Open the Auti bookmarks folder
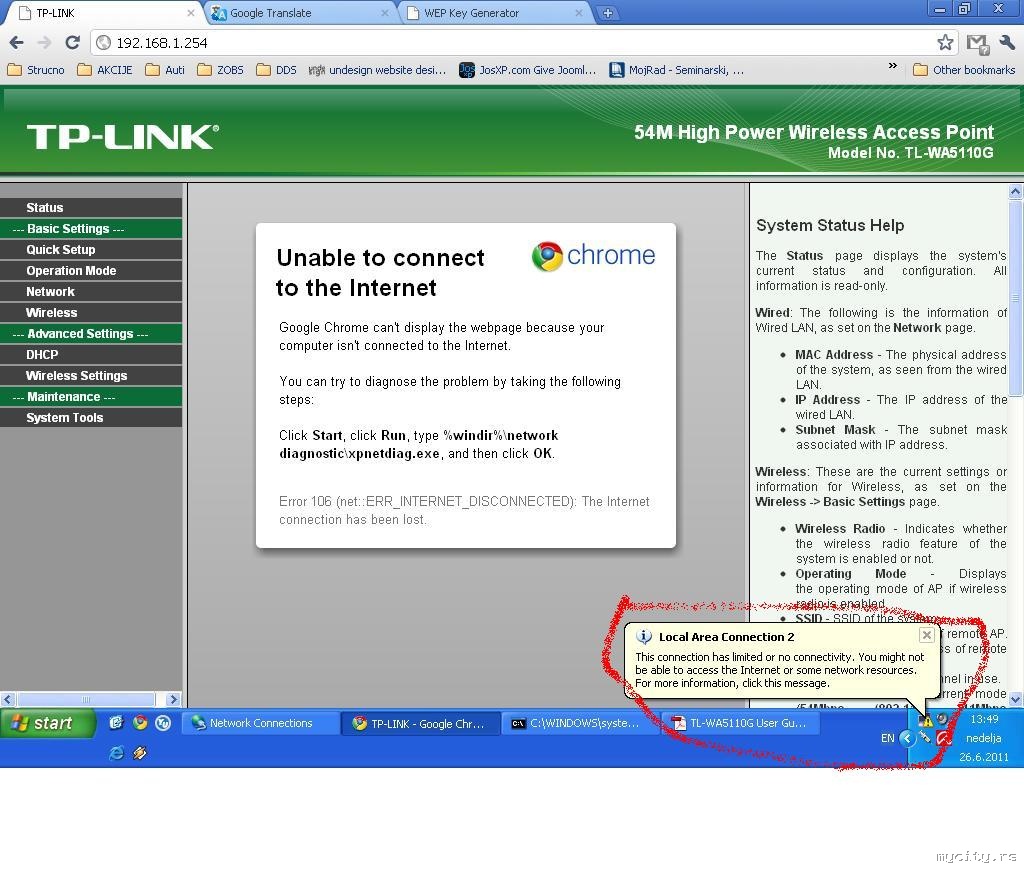The image size is (1024, 869). pos(165,70)
